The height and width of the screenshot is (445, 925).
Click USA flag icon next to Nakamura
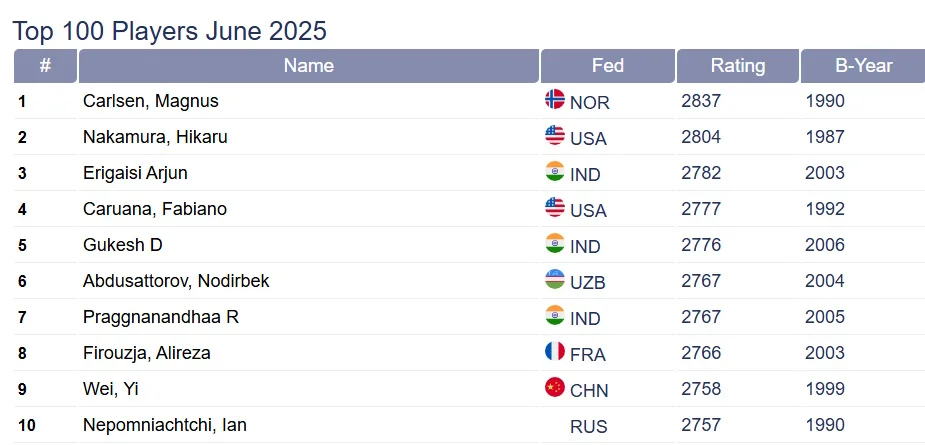[x=555, y=135]
